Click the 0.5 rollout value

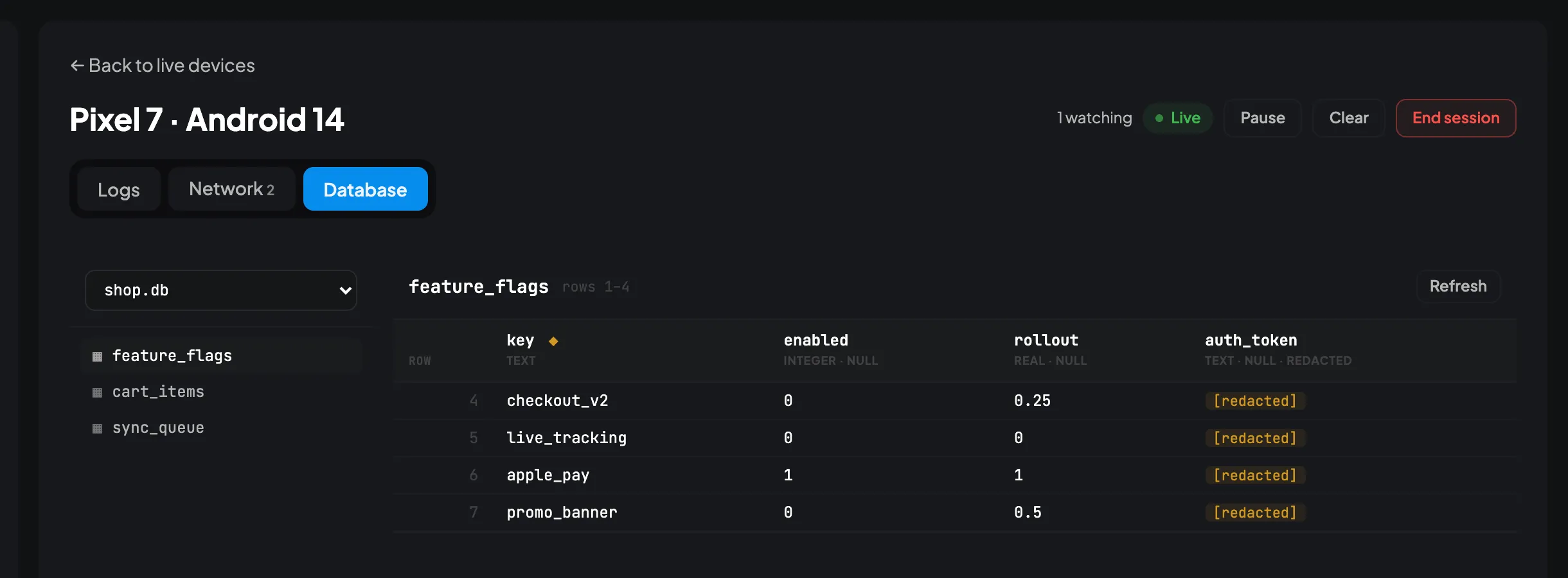(1028, 512)
